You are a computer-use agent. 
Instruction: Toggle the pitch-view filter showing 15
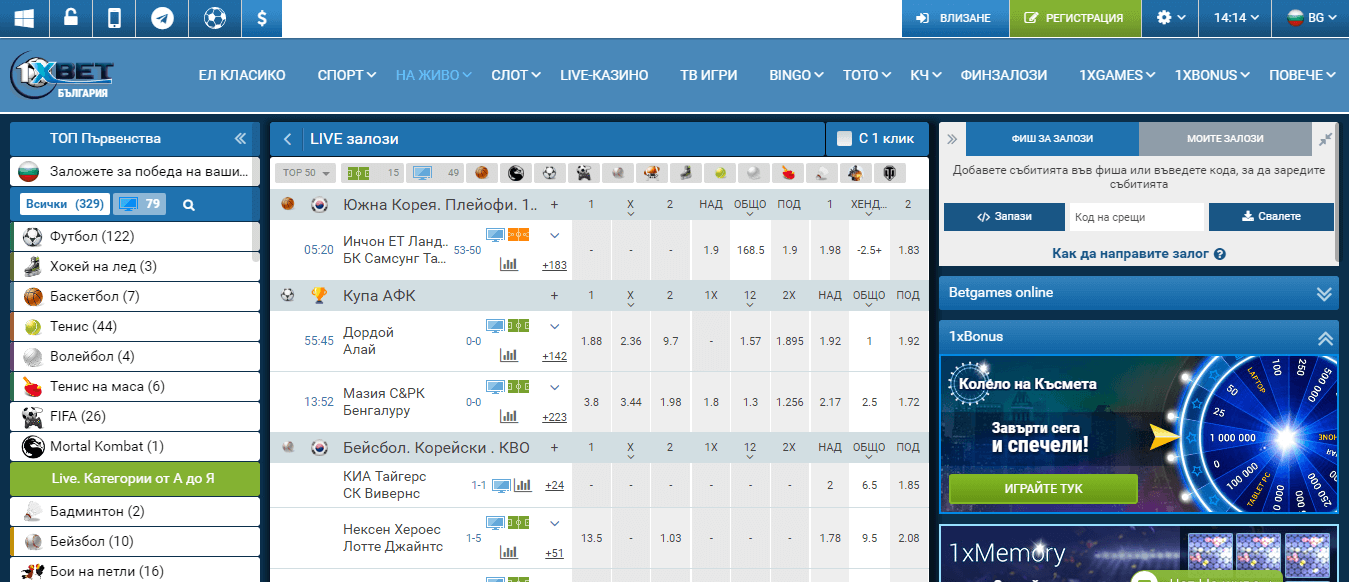click(373, 173)
